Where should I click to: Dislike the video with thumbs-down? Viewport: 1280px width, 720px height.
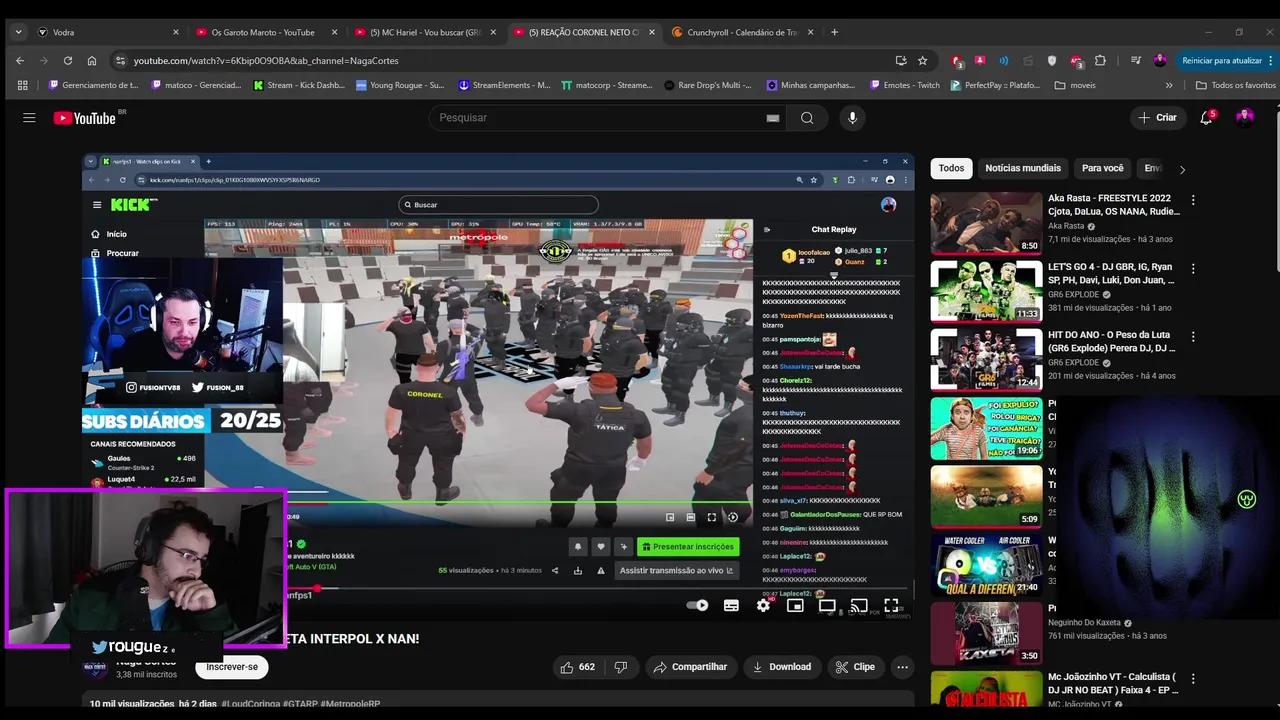621,667
